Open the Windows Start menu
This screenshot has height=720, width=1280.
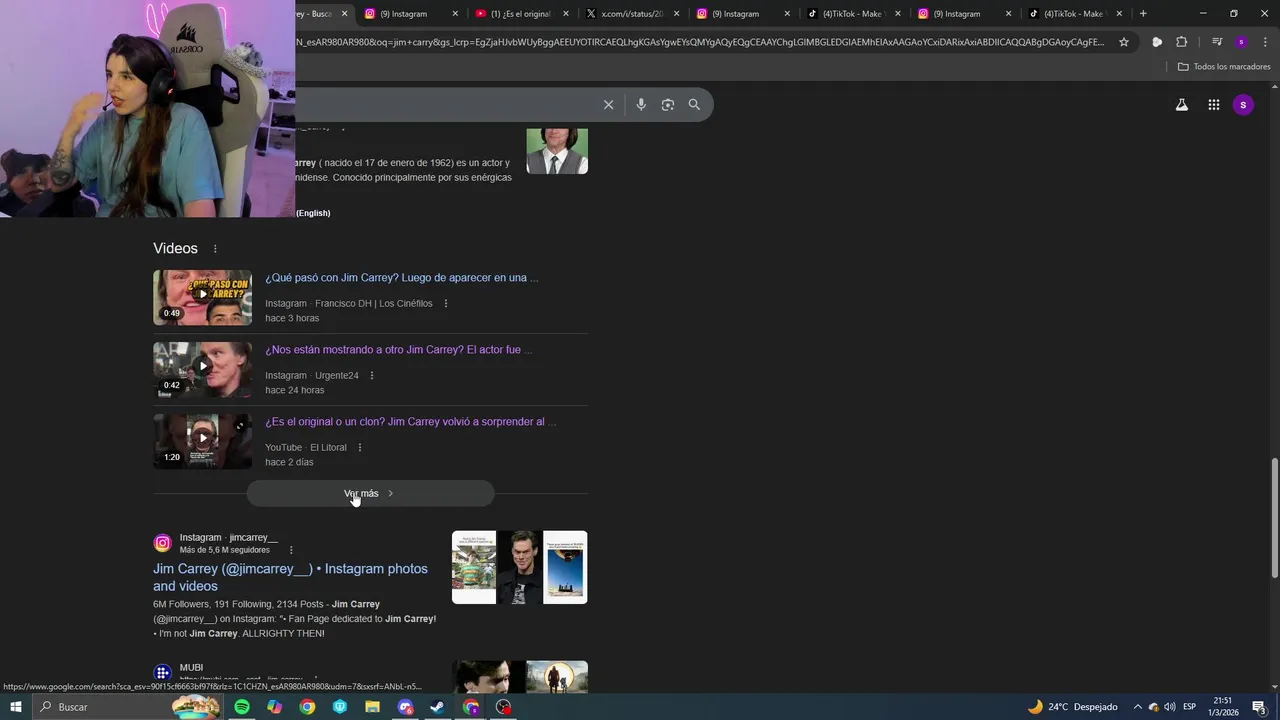[15, 707]
